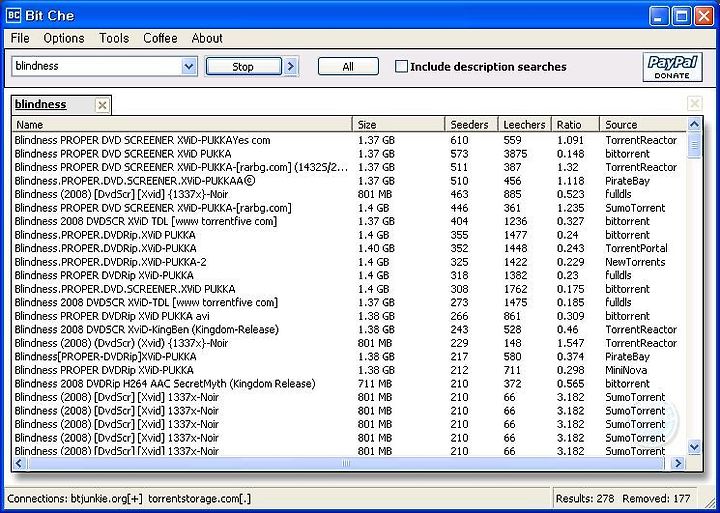Close the blindness search tab
The height and width of the screenshot is (513, 720).
(102, 106)
